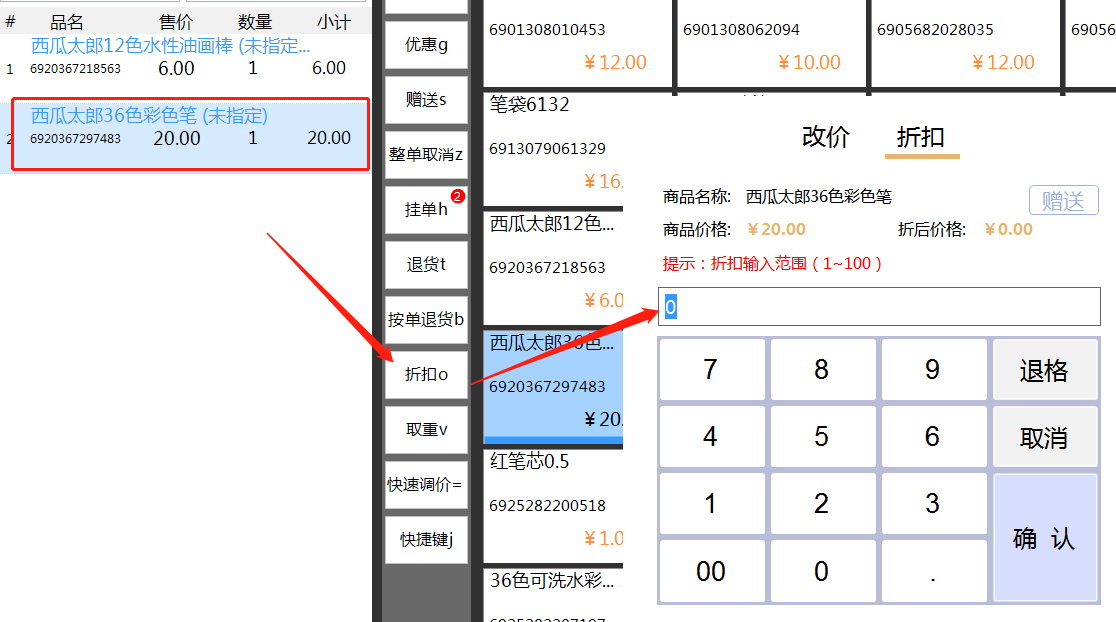Pick the 36色可洗水彩 product card
This screenshot has width=1116, height=622.
(x=554, y=595)
